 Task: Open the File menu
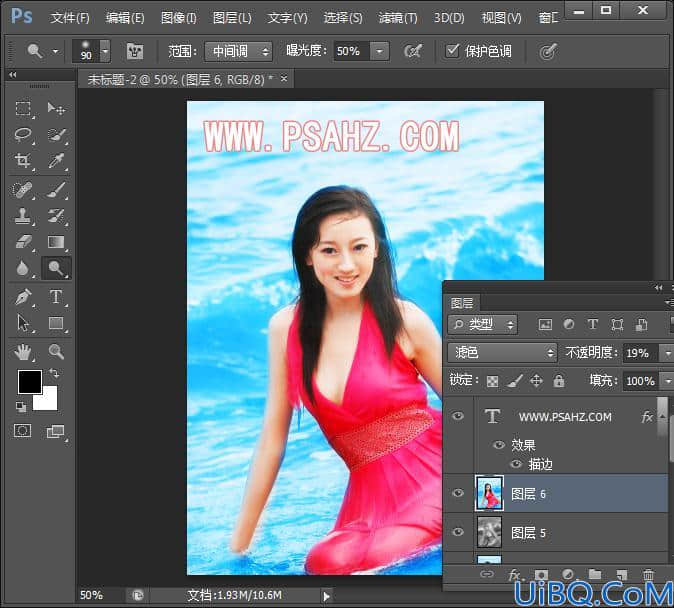pos(70,18)
